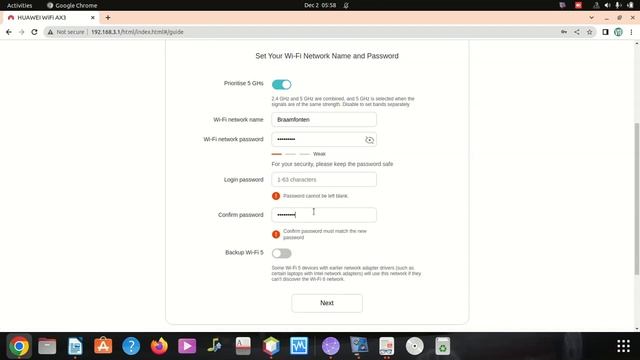
Task: Show all applications grid
Action: [623, 346]
